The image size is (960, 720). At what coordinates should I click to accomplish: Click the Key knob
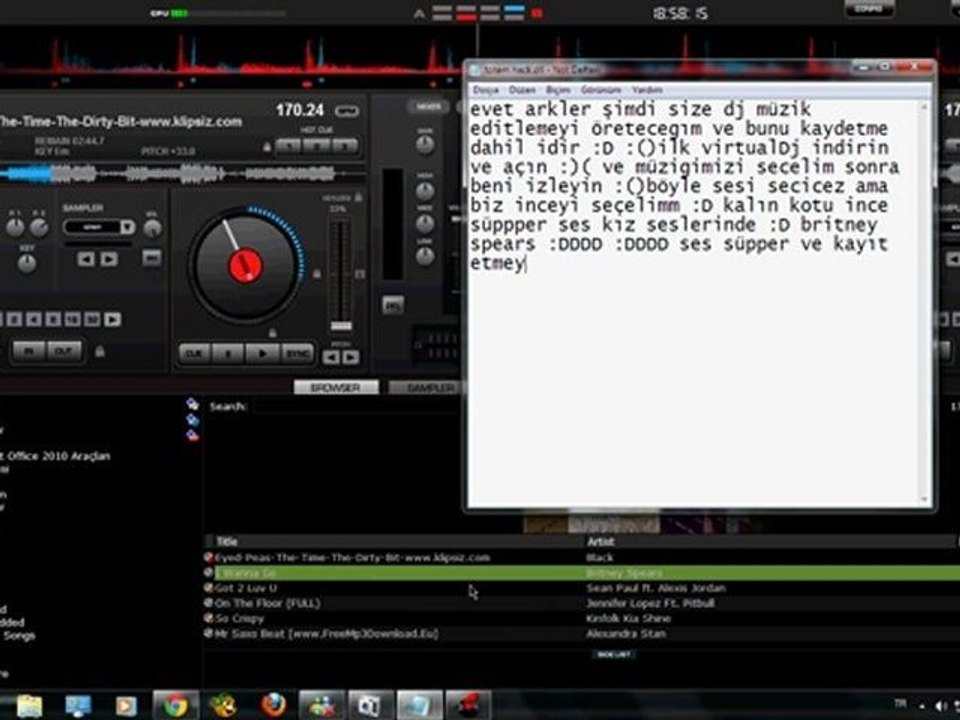26,264
